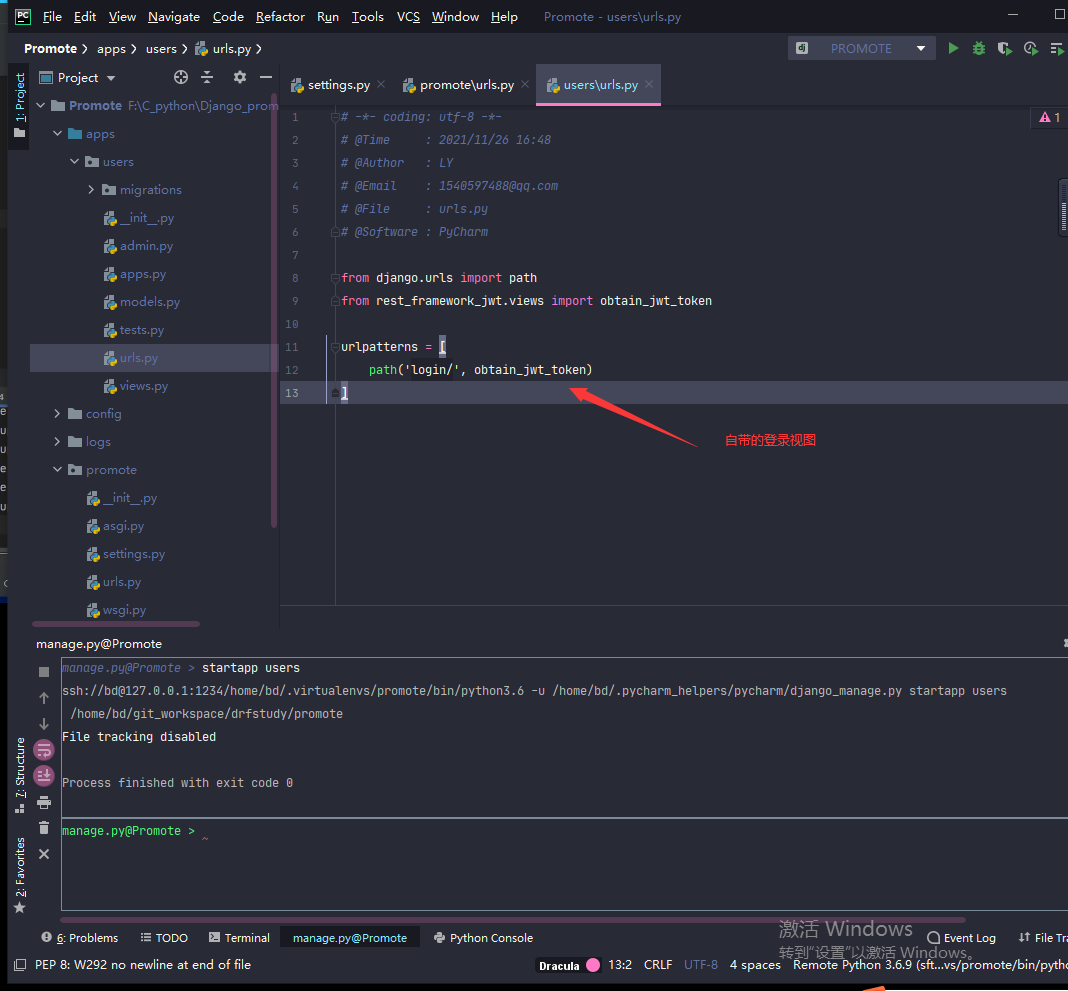Expand the config folder
This screenshot has height=991, width=1068.
coord(58,413)
